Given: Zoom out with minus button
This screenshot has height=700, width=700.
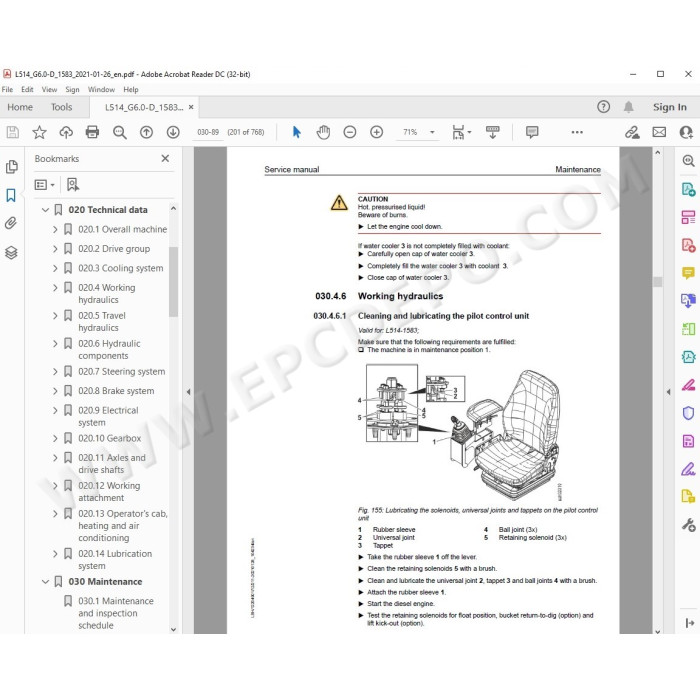Looking at the screenshot, I should pos(350,132).
